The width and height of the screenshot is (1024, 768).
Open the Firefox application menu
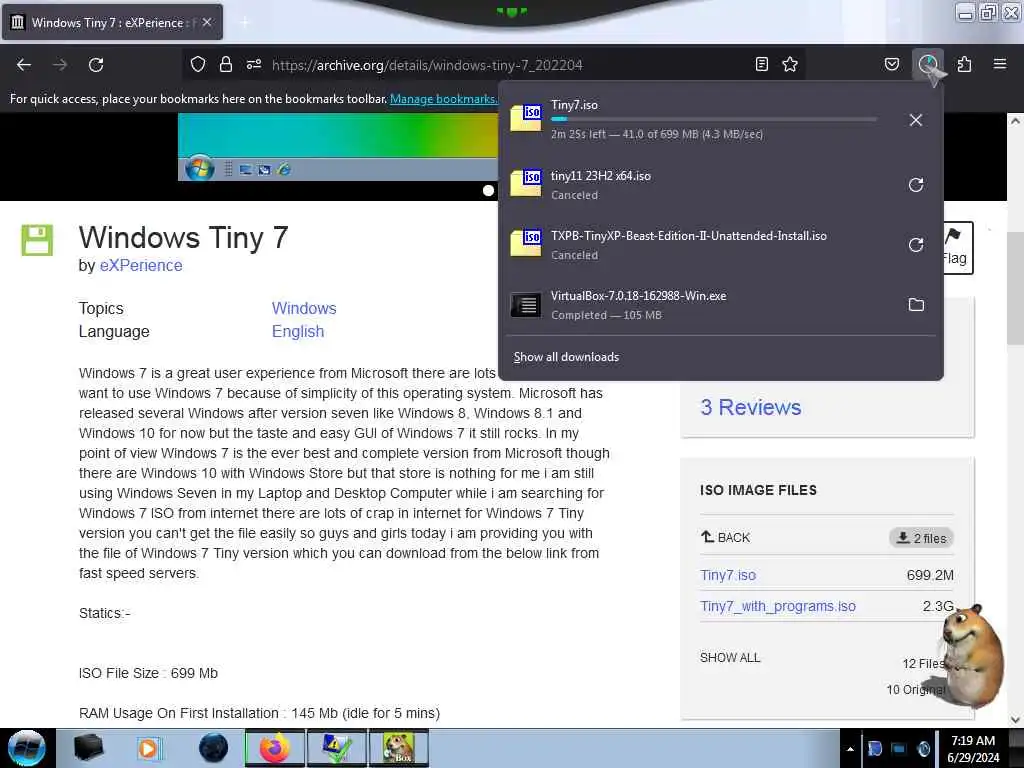pos(1000,64)
